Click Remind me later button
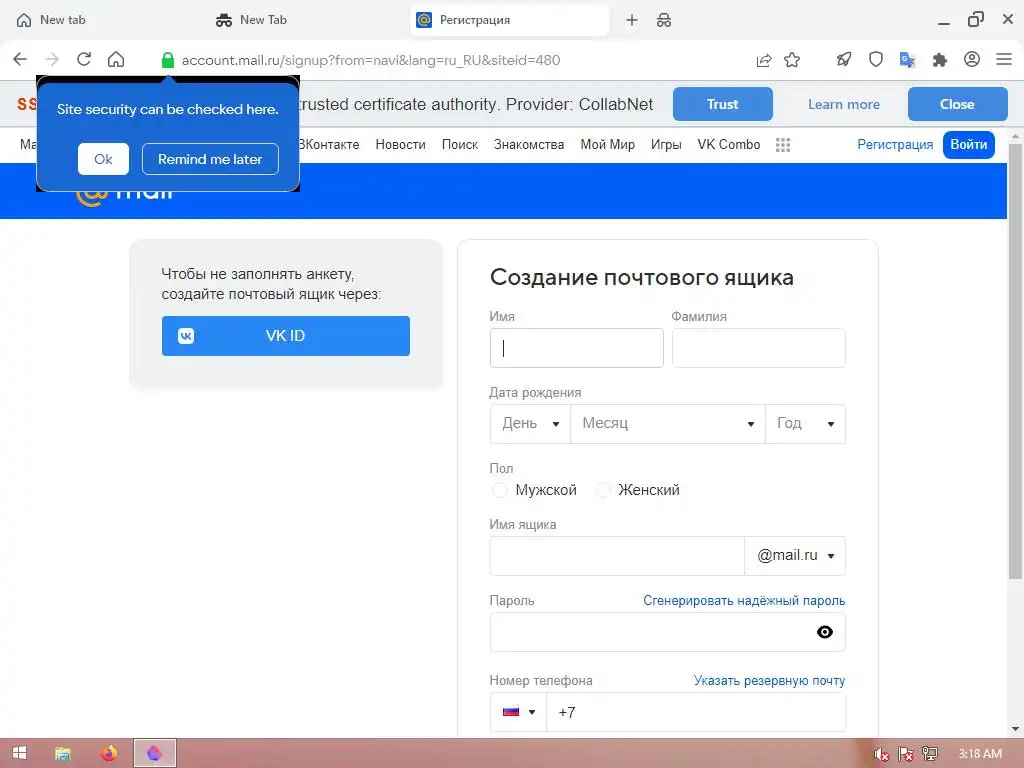 210,159
